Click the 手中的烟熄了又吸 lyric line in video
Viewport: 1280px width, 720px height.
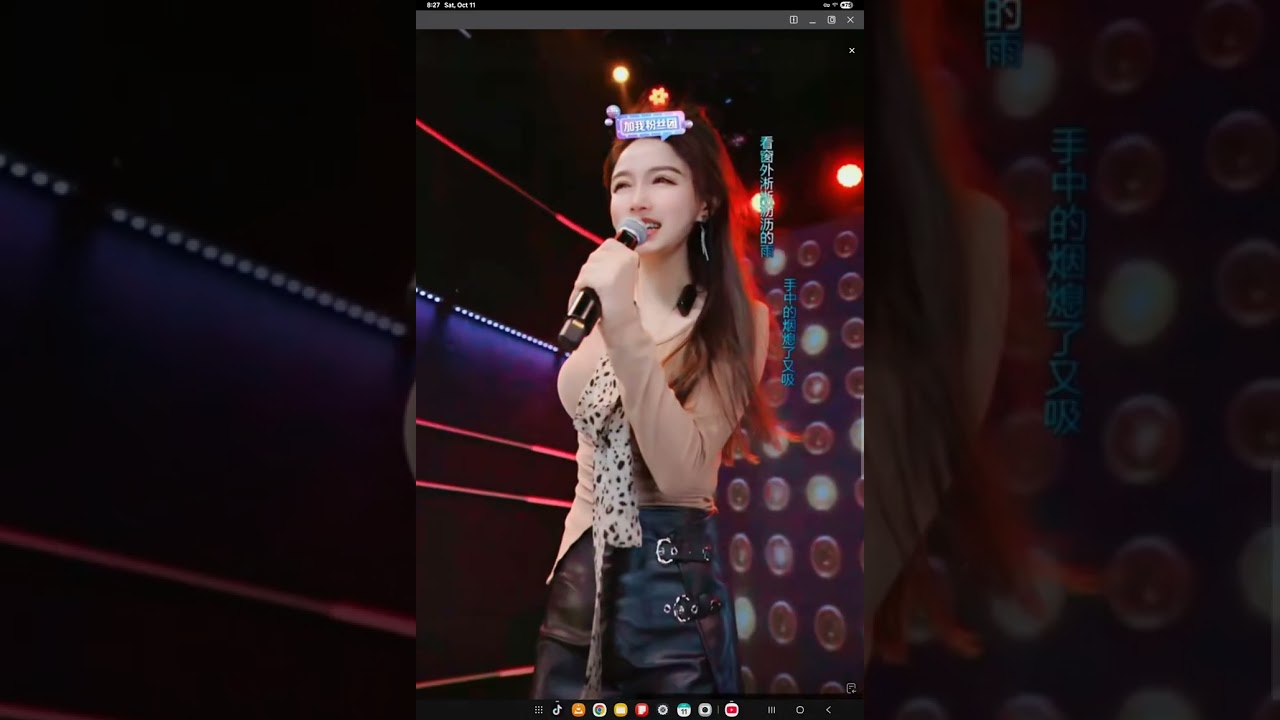click(x=788, y=332)
